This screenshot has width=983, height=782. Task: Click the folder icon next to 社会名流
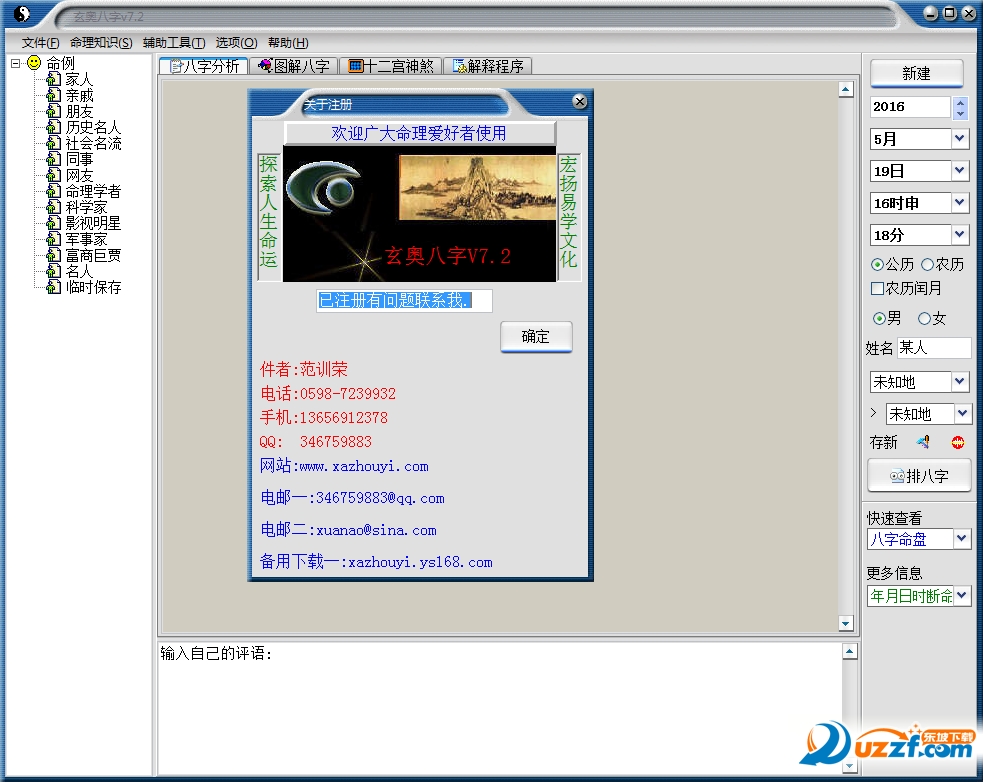click(54, 143)
